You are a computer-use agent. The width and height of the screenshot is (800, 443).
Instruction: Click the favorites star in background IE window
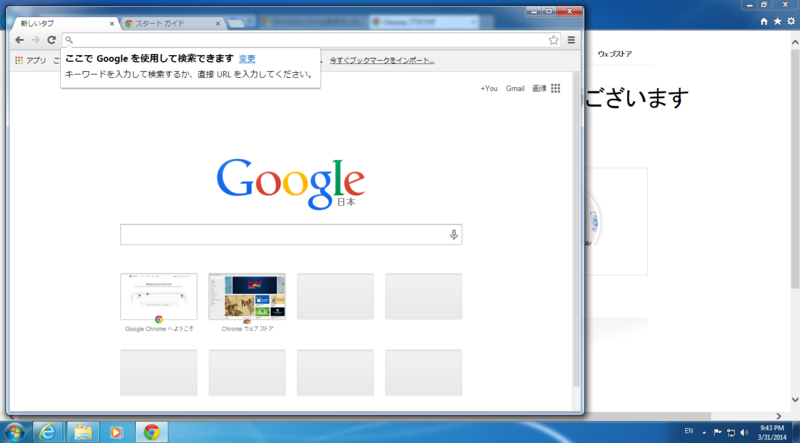[777, 21]
